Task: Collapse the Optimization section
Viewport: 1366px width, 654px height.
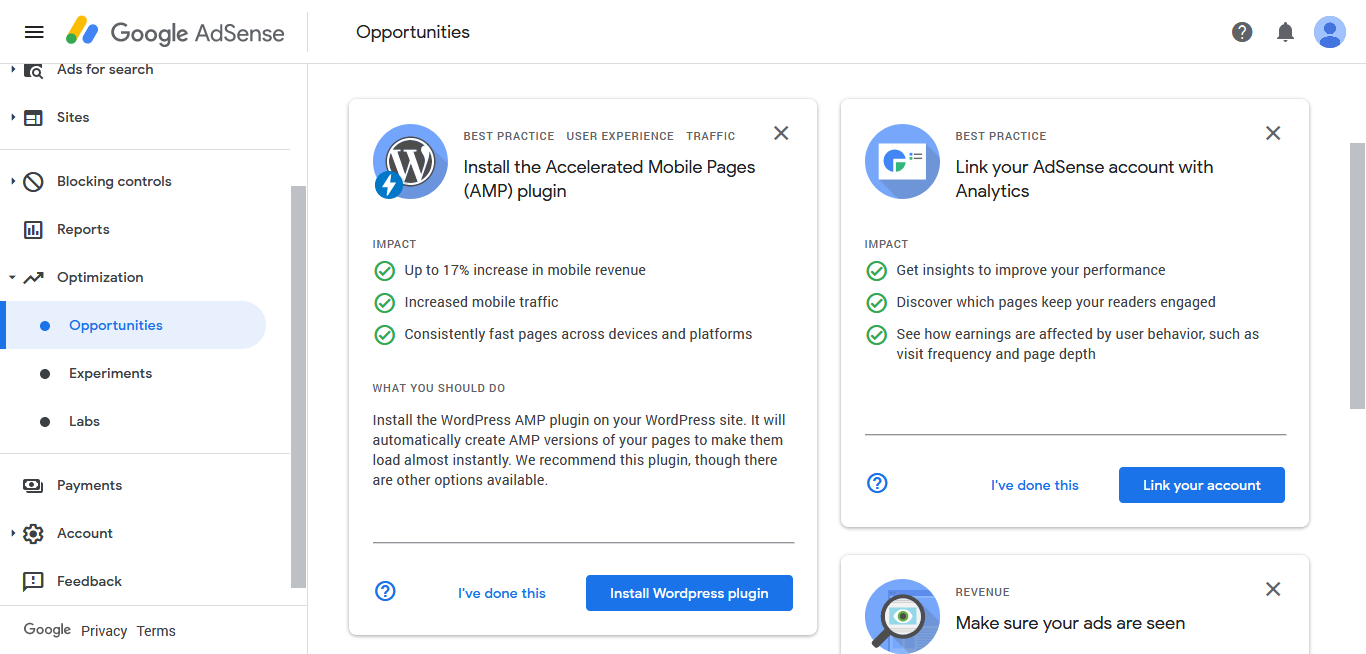Action: tap(14, 277)
